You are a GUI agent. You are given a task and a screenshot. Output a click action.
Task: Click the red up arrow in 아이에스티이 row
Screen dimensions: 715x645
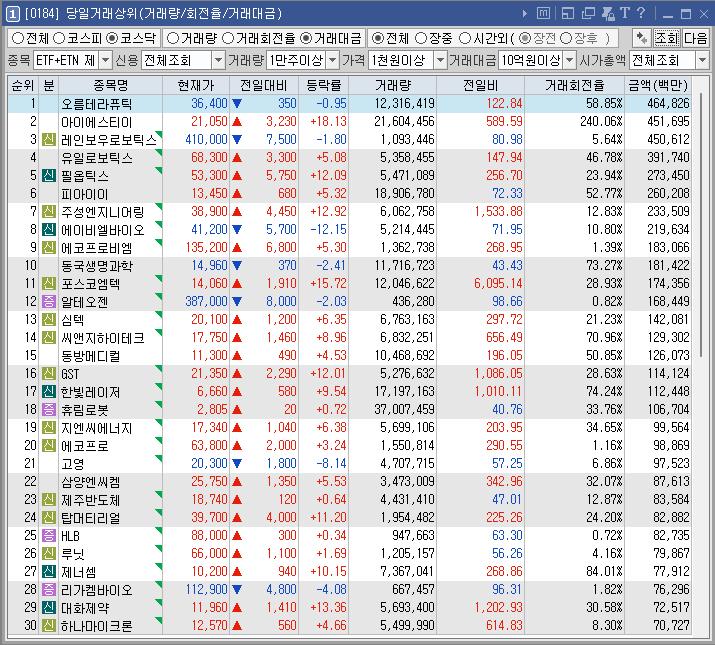(x=237, y=121)
